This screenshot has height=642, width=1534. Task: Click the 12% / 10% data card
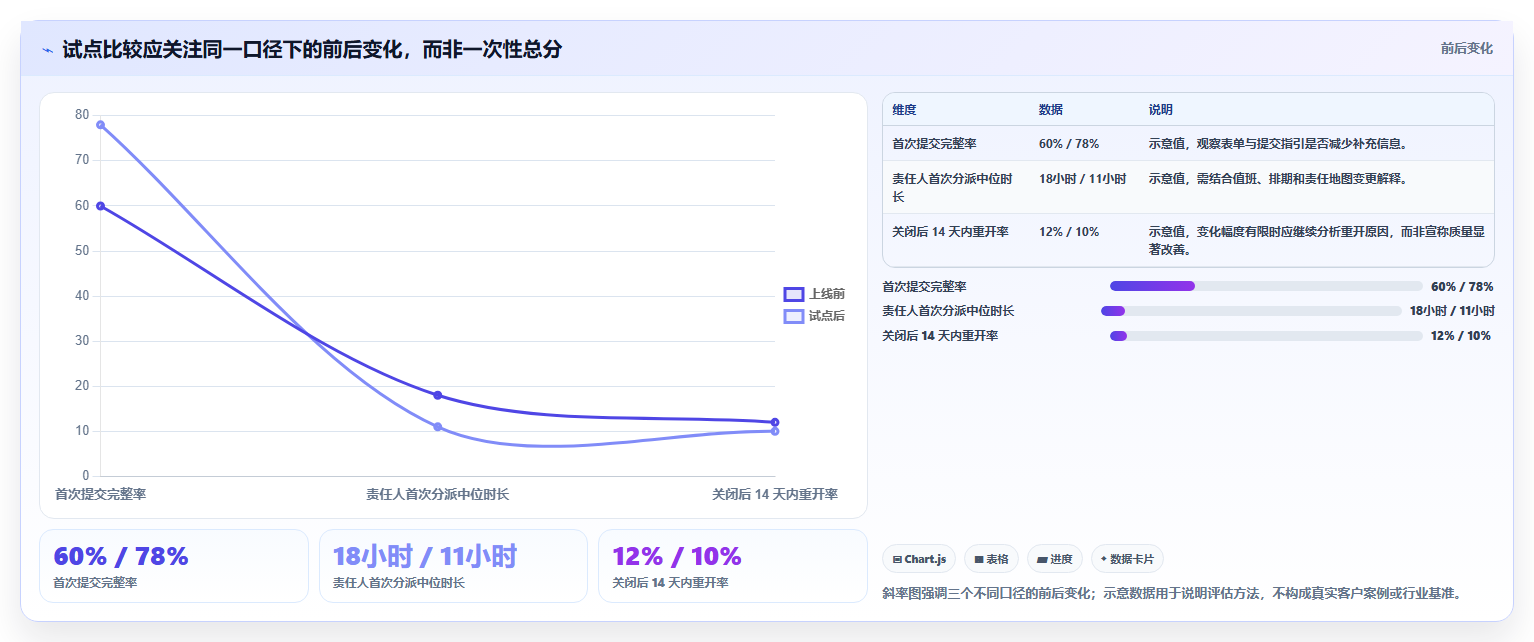click(x=733, y=566)
